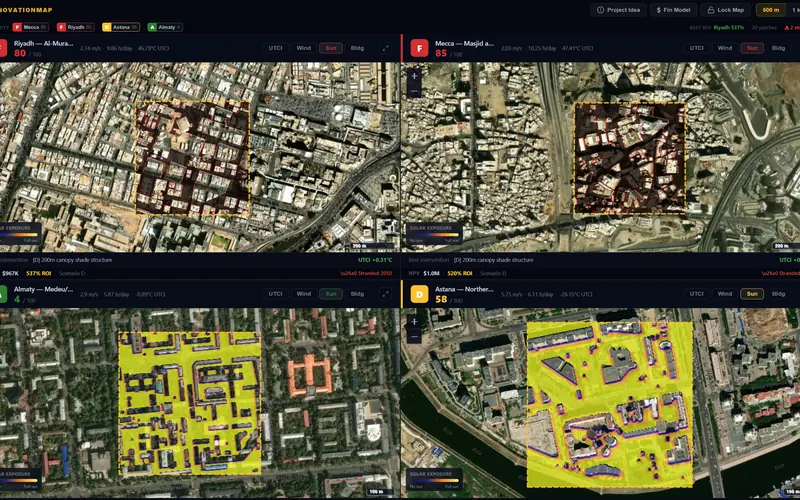The width and height of the screenshot is (800, 500).
Task: Switch Mecca panel to Bldg layer
Action: (x=778, y=48)
